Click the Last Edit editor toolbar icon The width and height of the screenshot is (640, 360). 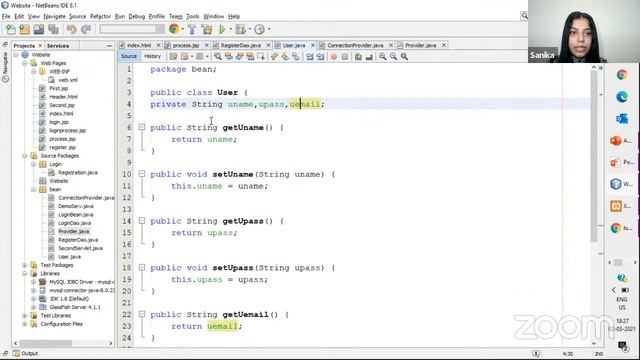173,57
